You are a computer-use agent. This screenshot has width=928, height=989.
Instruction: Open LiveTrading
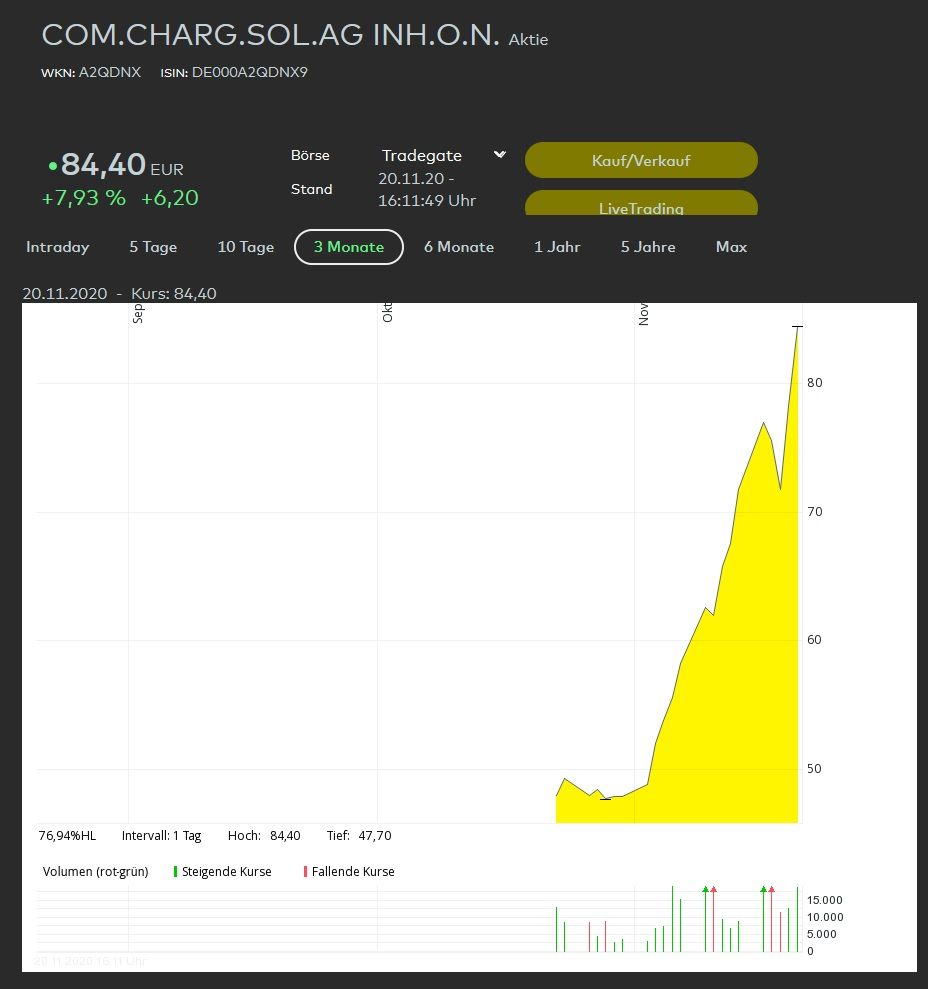[641, 203]
